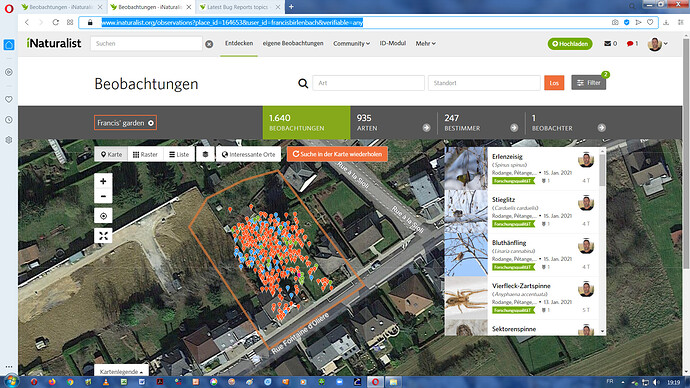The image size is (690, 388).
Task: Open the notifications speech bubble icon
Action: click(x=632, y=44)
